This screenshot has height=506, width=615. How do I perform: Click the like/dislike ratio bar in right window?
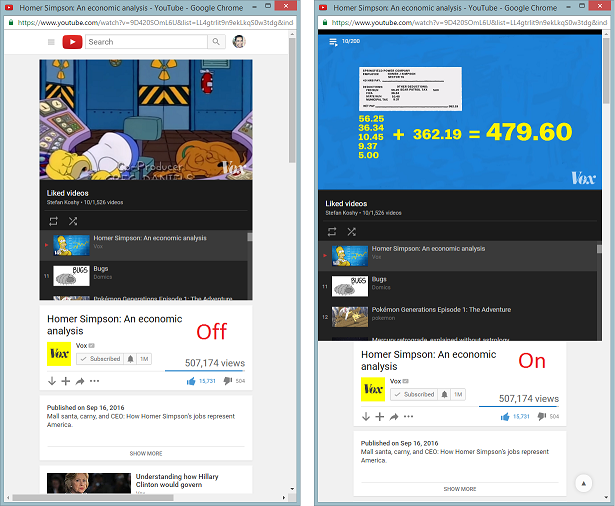(519, 406)
